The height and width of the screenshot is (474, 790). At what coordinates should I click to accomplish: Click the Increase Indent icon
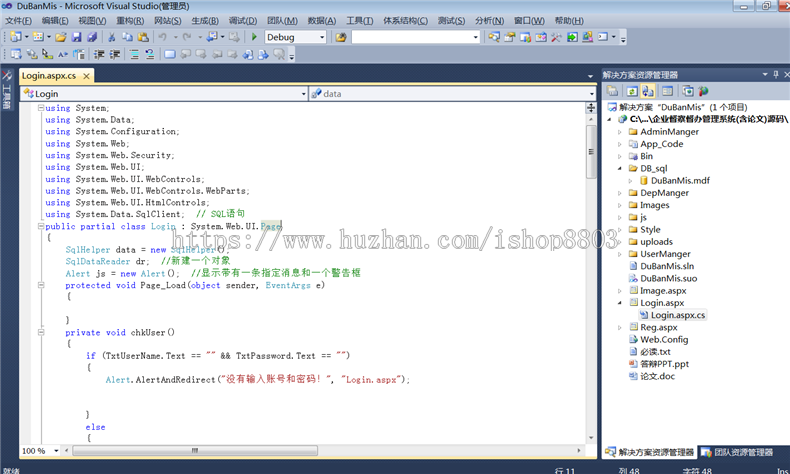(115, 54)
